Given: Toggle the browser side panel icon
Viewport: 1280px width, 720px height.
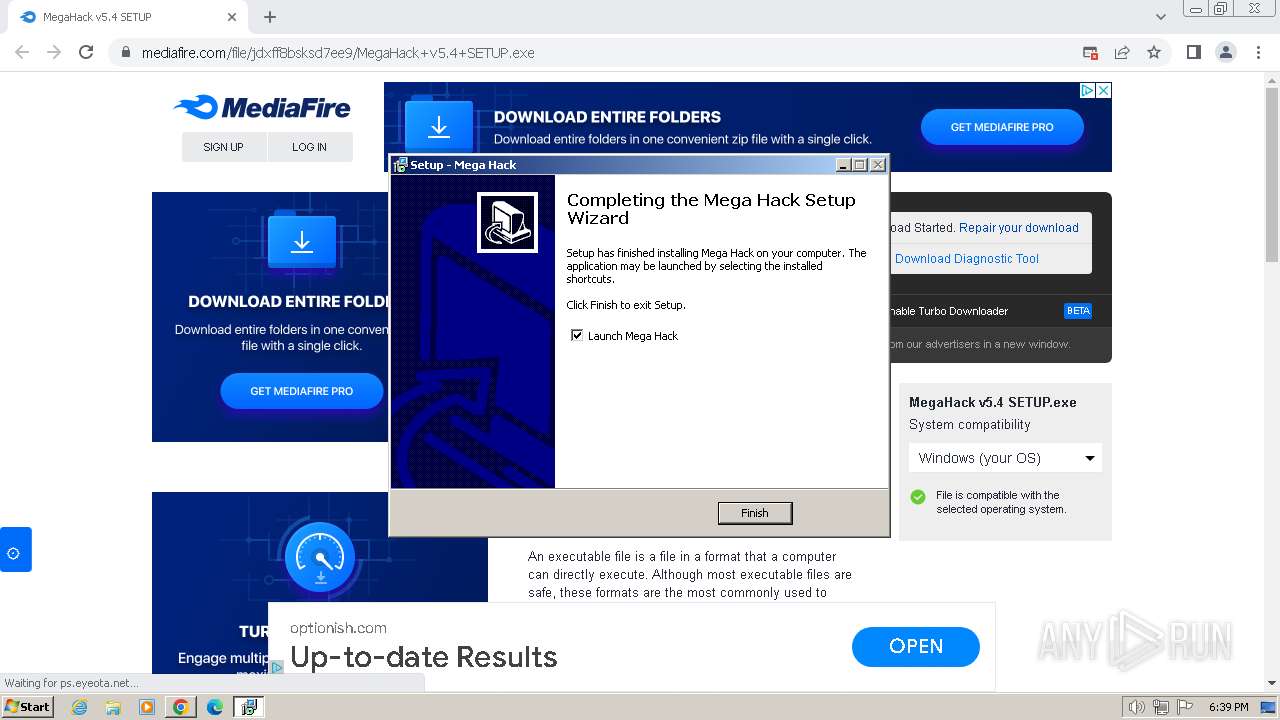Looking at the screenshot, I should click(1193, 52).
